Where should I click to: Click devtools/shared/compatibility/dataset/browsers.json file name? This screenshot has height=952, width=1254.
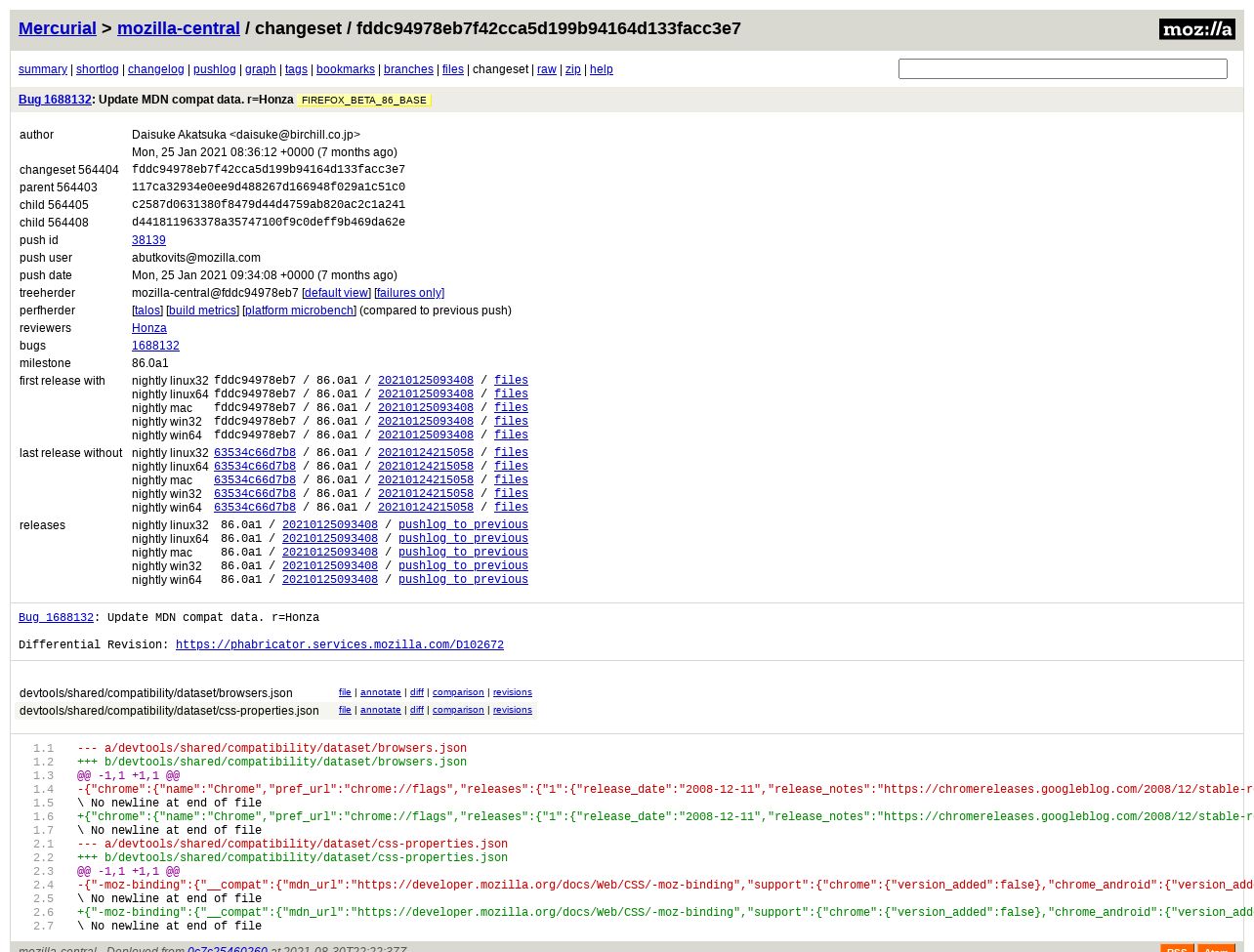[156, 693]
